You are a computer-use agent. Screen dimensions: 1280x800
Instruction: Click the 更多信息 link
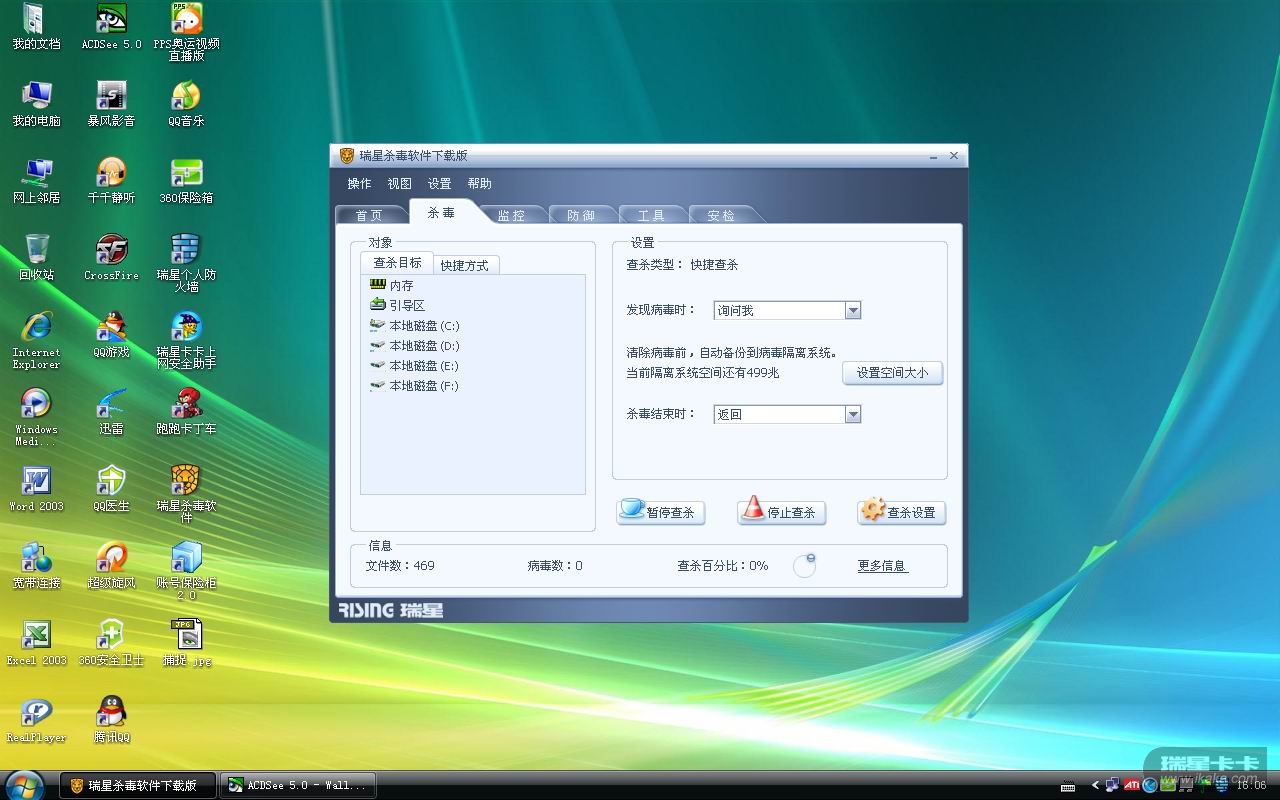tap(882, 566)
